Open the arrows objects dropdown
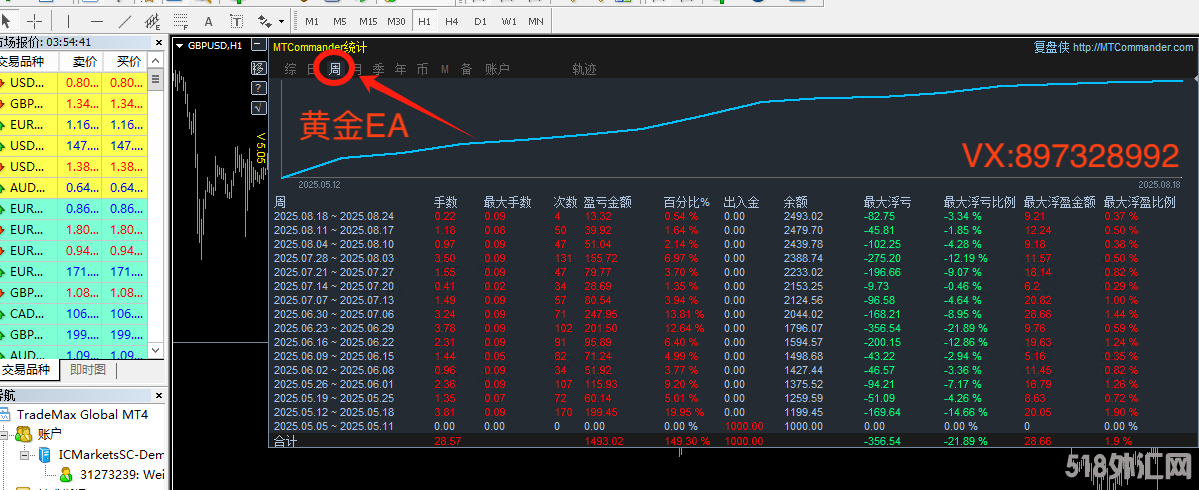1199x490 pixels. point(270,20)
